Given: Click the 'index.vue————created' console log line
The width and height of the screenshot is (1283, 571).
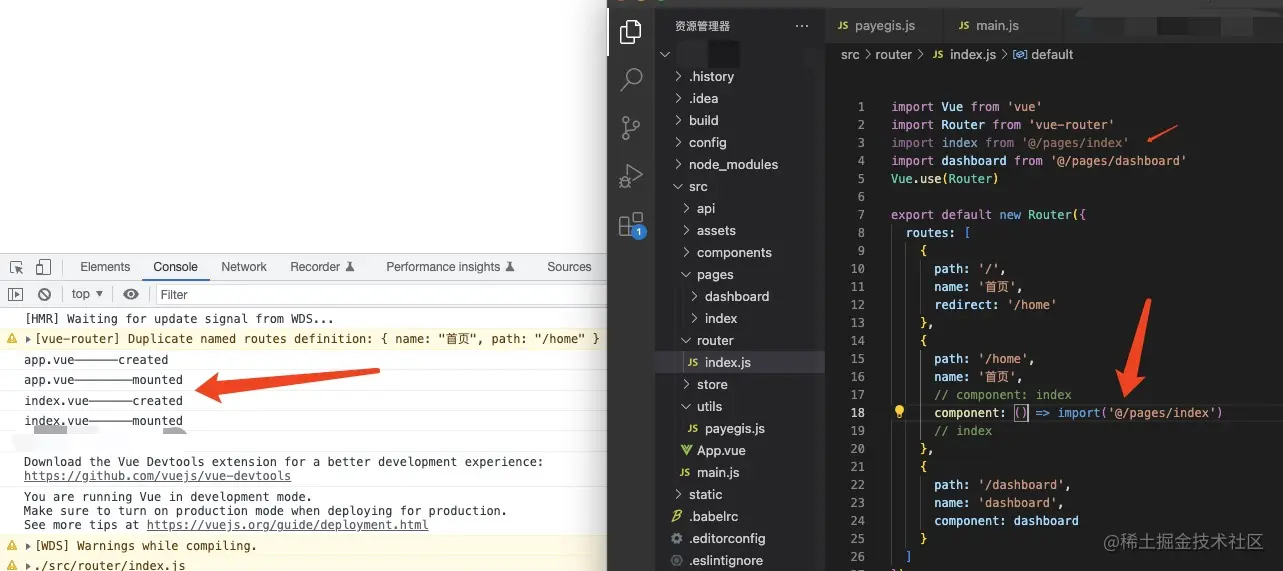Looking at the screenshot, I should [x=103, y=400].
